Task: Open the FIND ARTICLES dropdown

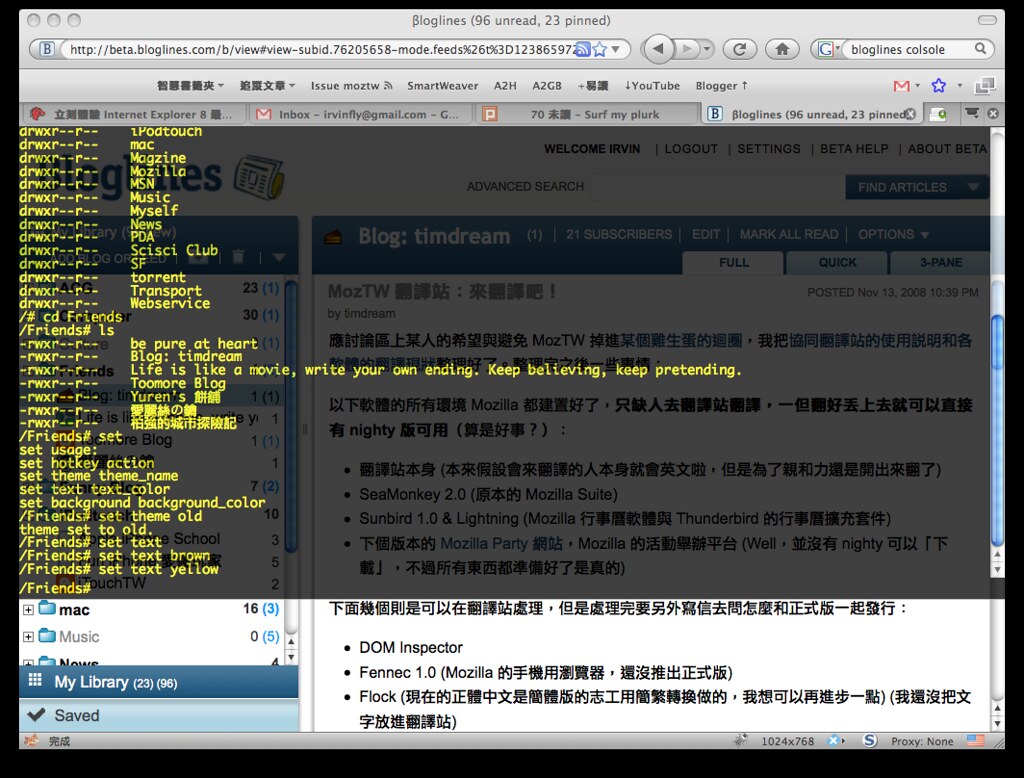Action: coord(916,187)
